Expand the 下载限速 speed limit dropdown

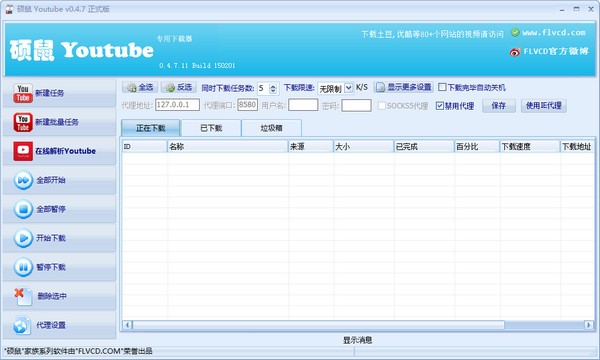click(x=349, y=88)
